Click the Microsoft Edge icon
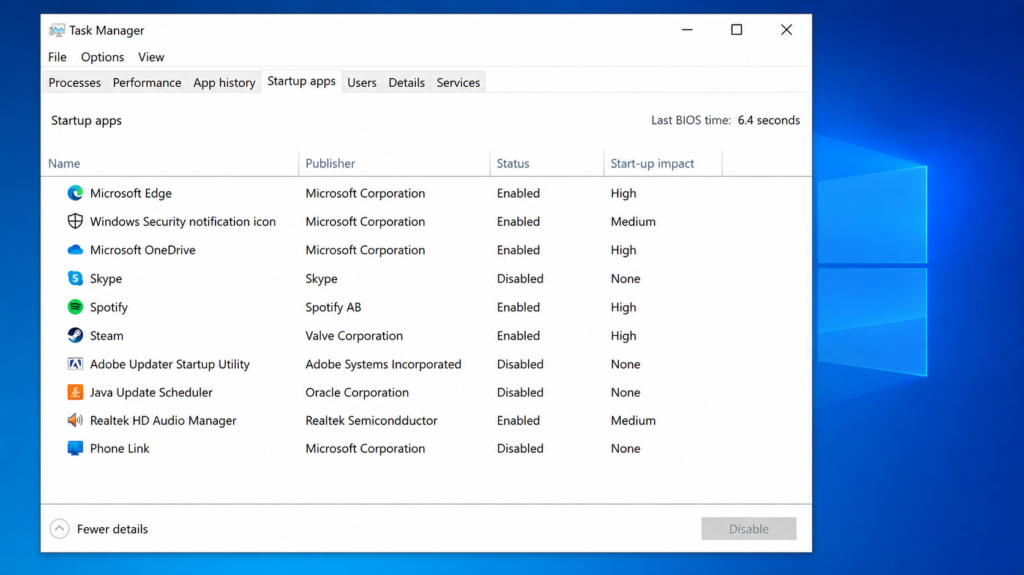This screenshot has height=575, width=1024. coord(75,193)
